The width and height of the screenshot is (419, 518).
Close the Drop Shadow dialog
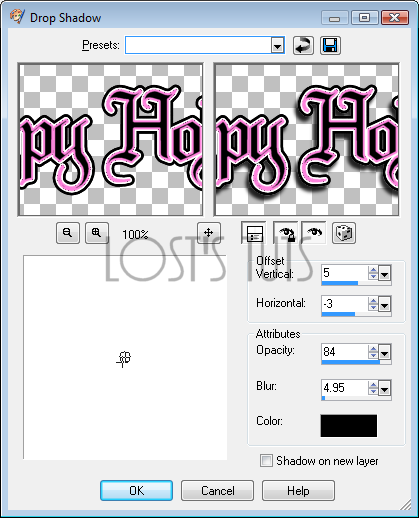[x=395, y=18]
